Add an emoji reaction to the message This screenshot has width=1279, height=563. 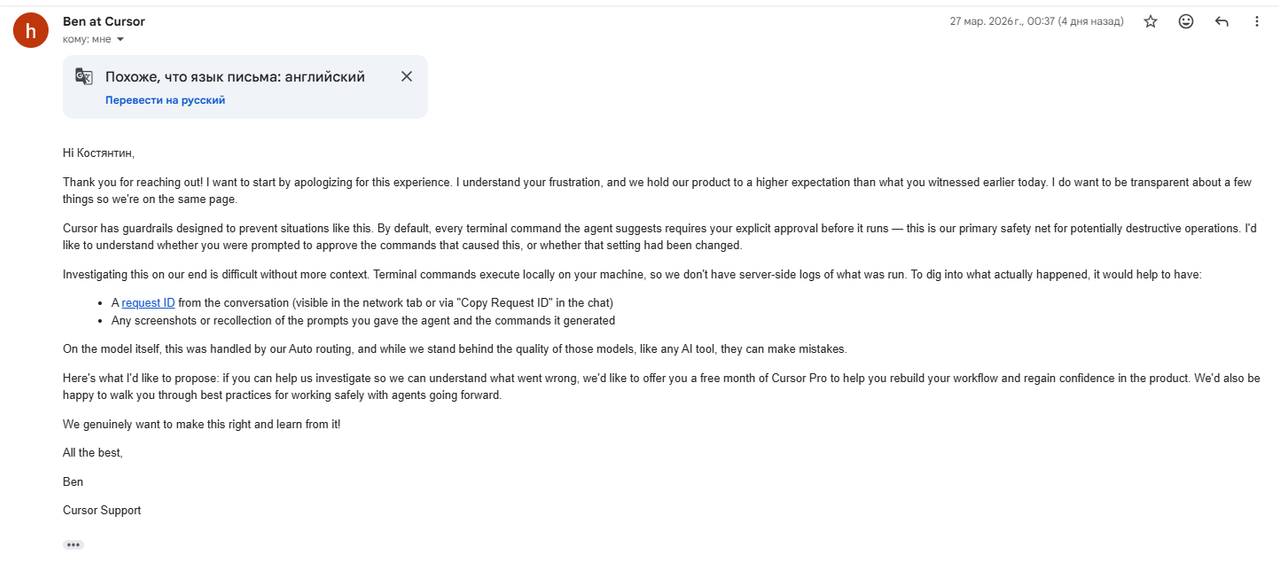tap(1186, 21)
